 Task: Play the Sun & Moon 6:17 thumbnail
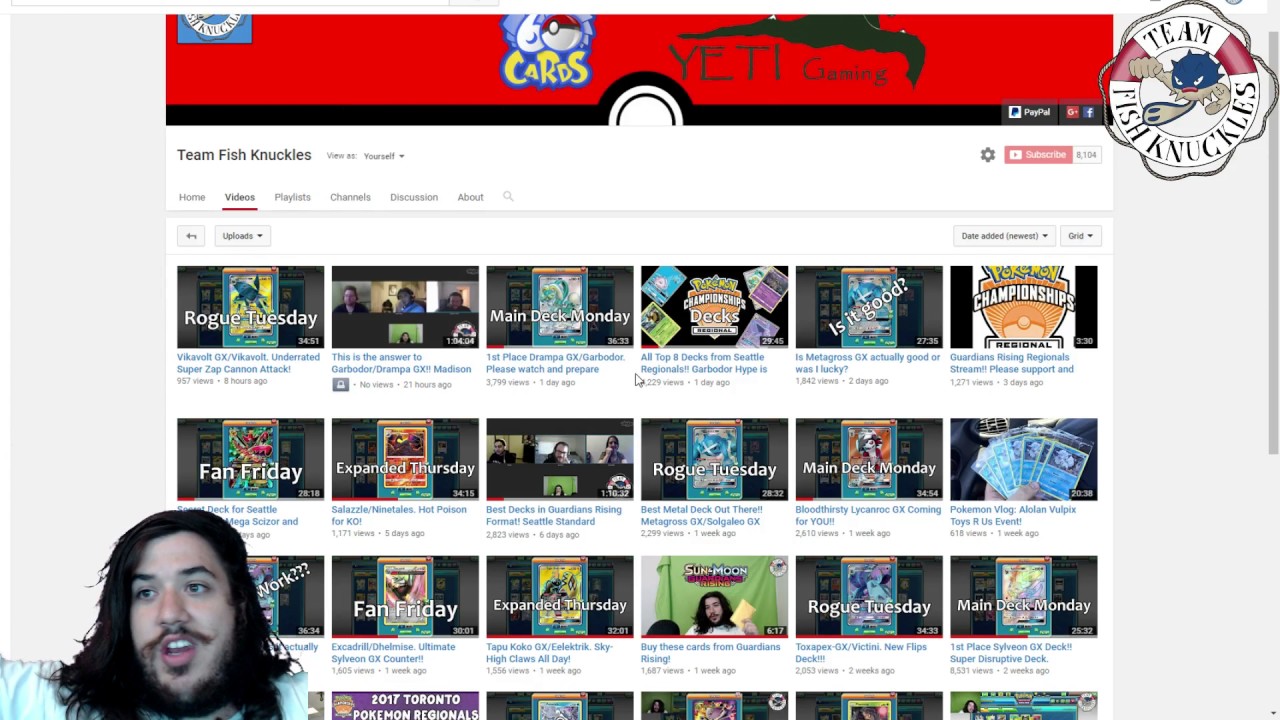coord(714,597)
